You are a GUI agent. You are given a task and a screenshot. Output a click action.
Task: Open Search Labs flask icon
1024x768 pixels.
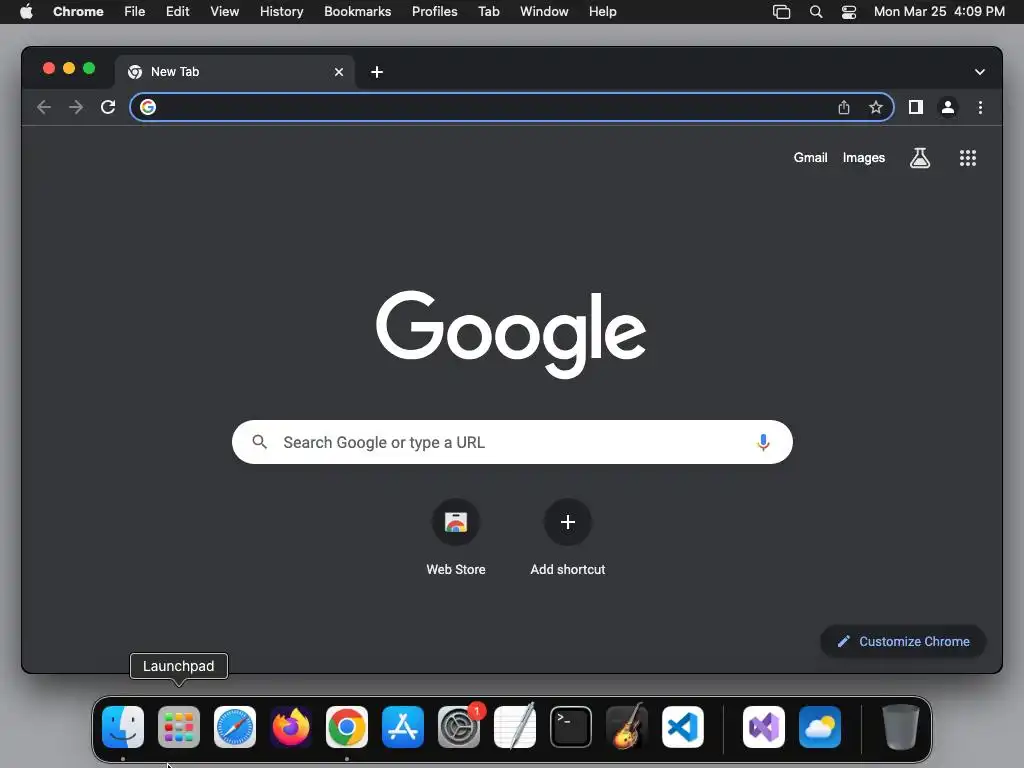[920, 157]
